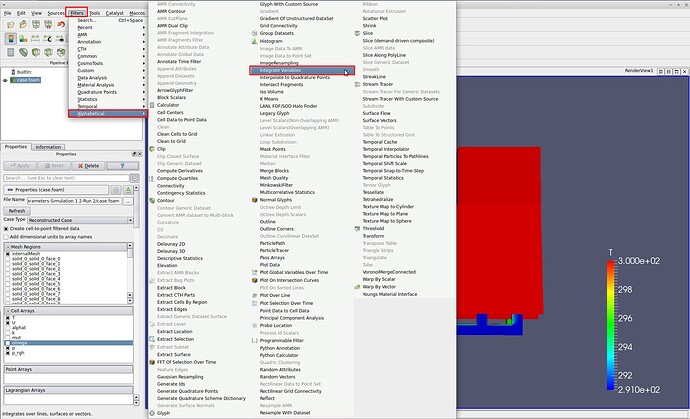Click the Delete button
This screenshot has width=690, height=419.
coord(88,166)
